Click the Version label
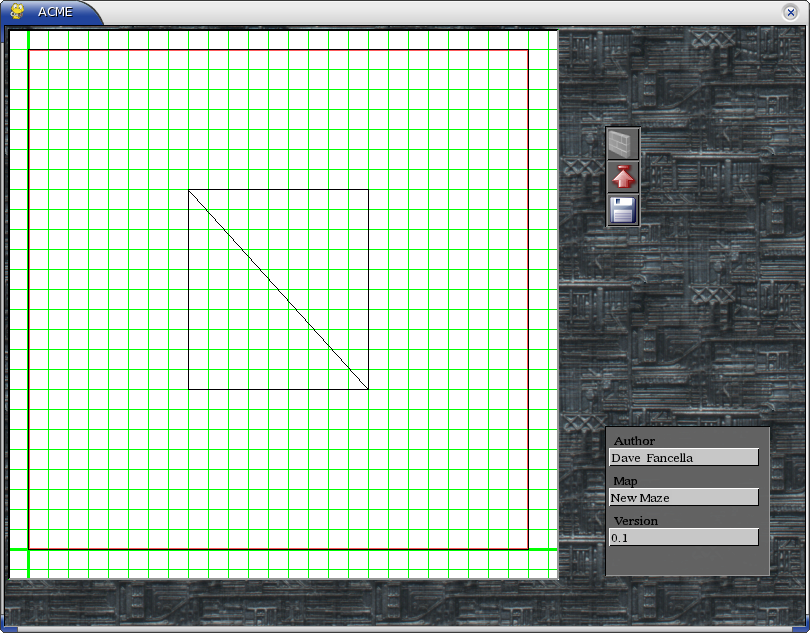Image resolution: width=810 pixels, height=633 pixels. click(635, 521)
